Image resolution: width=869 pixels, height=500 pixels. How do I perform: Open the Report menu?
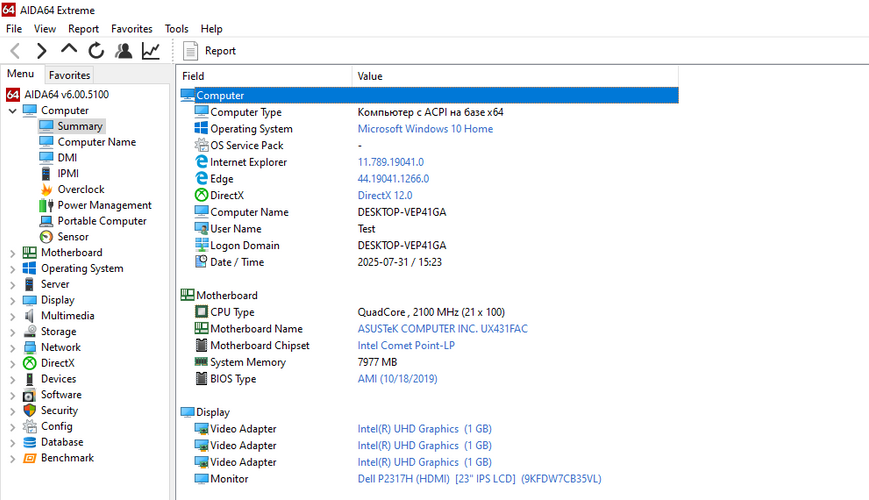[83, 29]
